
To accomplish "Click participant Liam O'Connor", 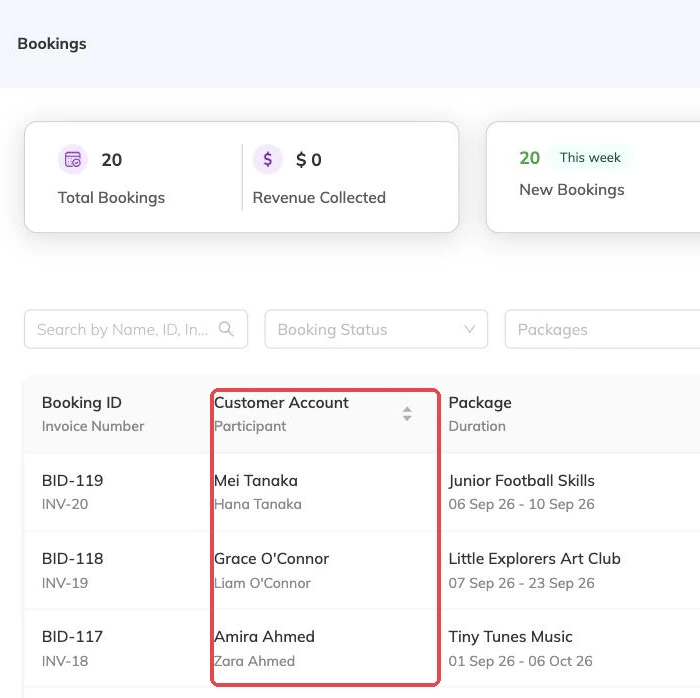I will click(262, 583).
